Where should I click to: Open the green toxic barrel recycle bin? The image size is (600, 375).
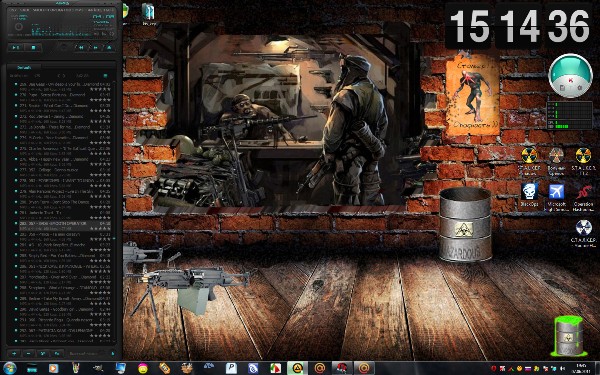tap(569, 336)
